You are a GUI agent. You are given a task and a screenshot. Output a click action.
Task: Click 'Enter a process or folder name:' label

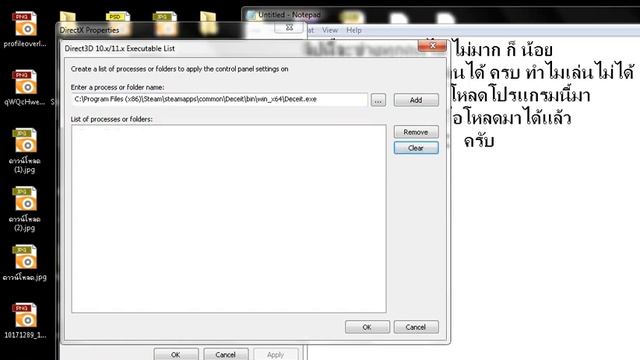click(118, 87)
